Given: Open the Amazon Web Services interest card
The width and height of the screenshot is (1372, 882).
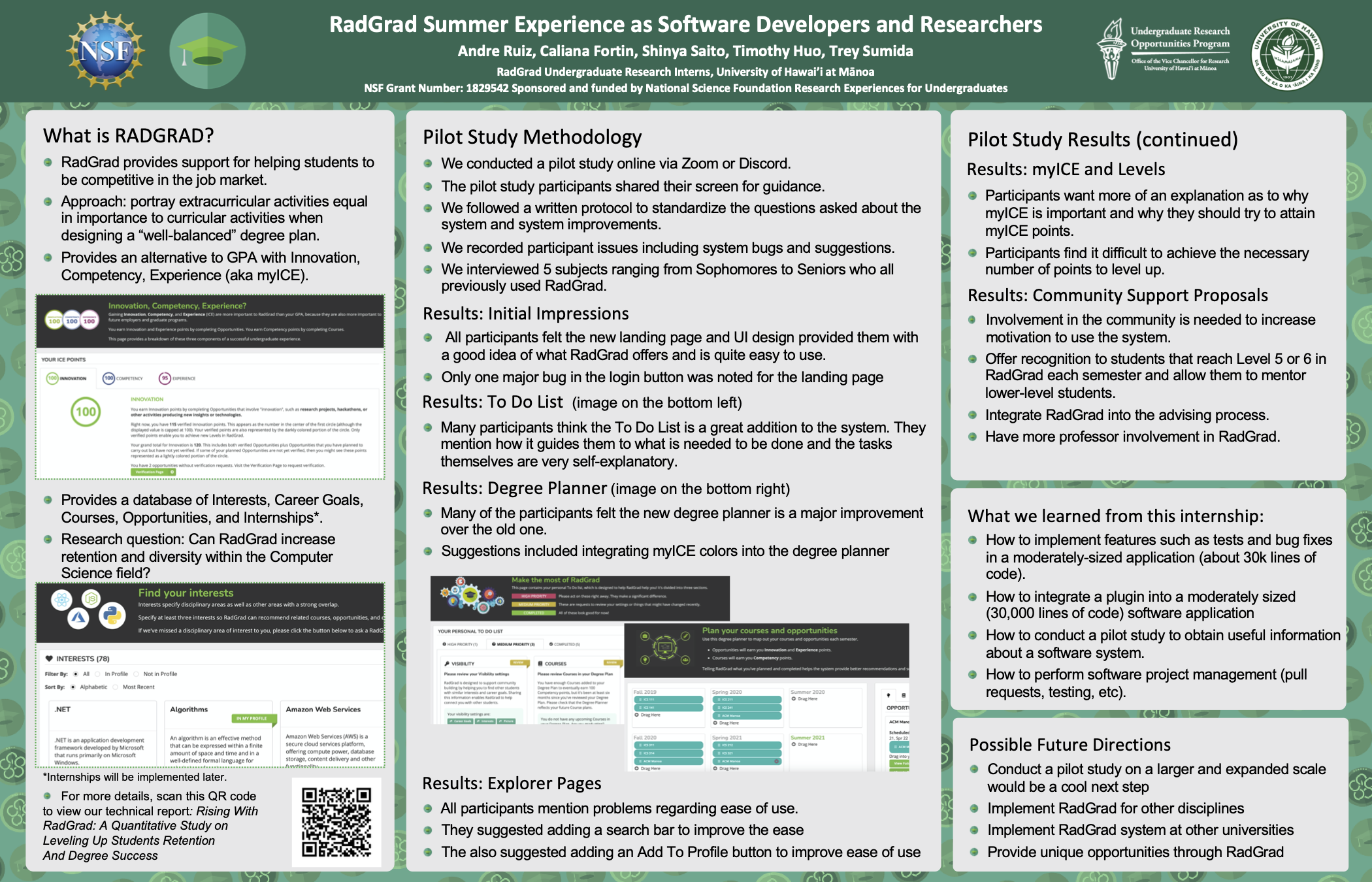Looking at the screenshot, I should pyautogui.click(x=333, y=733).
